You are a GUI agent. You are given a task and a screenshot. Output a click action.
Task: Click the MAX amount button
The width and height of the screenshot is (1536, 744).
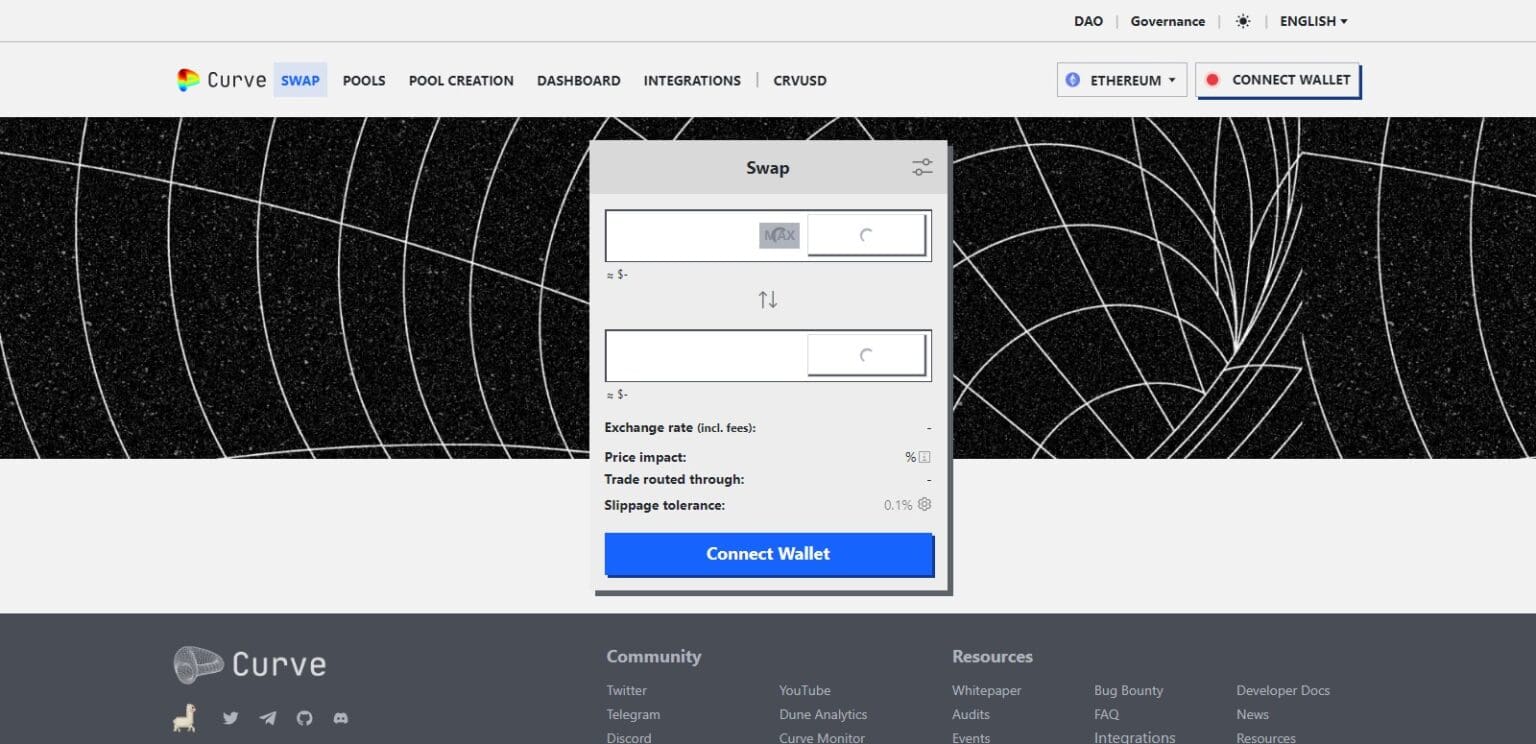[x=779, y=236]
